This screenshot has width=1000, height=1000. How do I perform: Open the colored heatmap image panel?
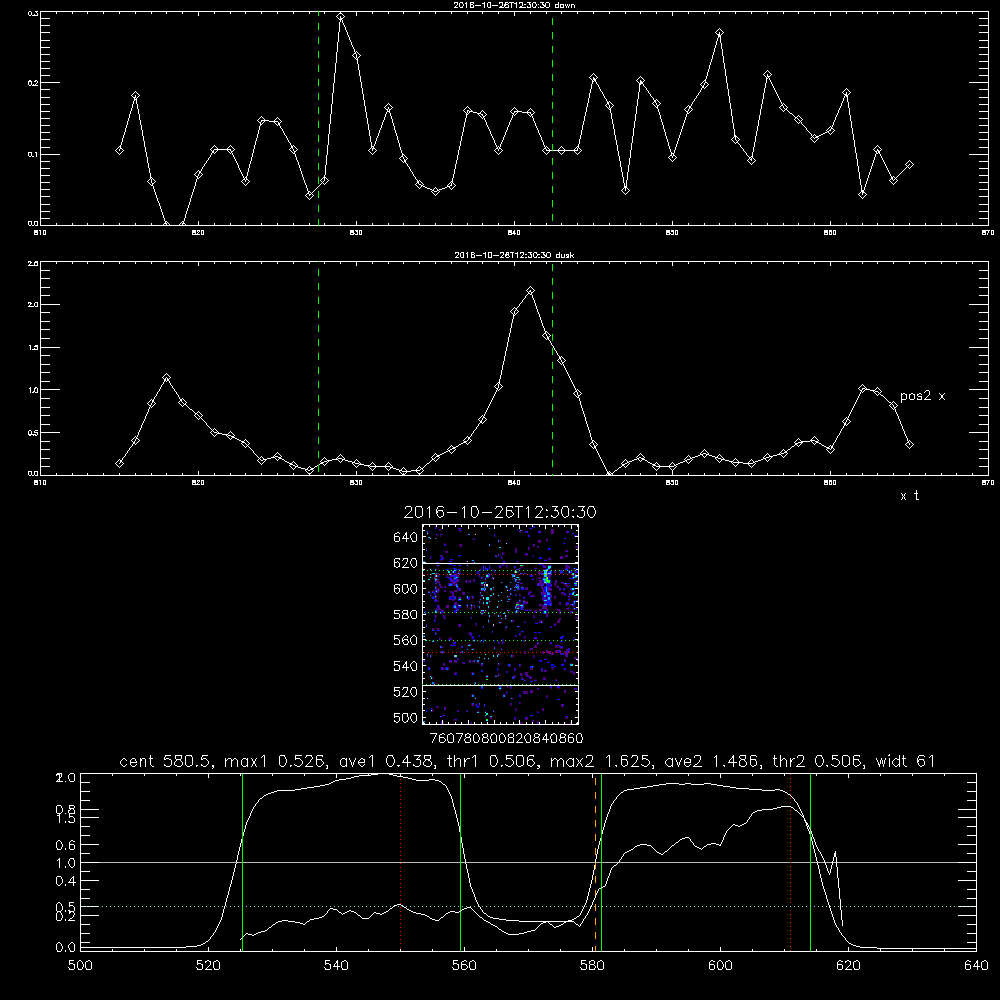click(500, 624)
